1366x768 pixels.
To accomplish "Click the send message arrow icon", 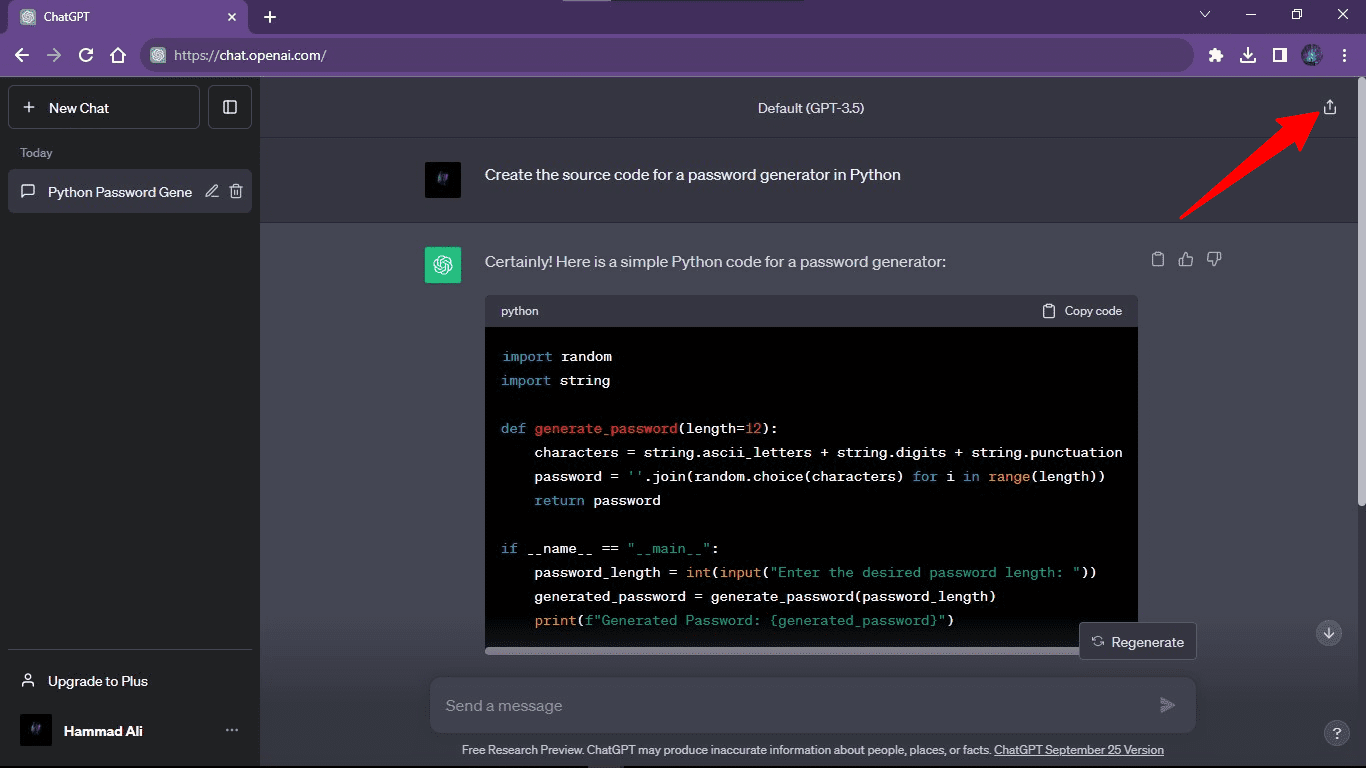I will pyautogui.click(x=1167, y=706).
